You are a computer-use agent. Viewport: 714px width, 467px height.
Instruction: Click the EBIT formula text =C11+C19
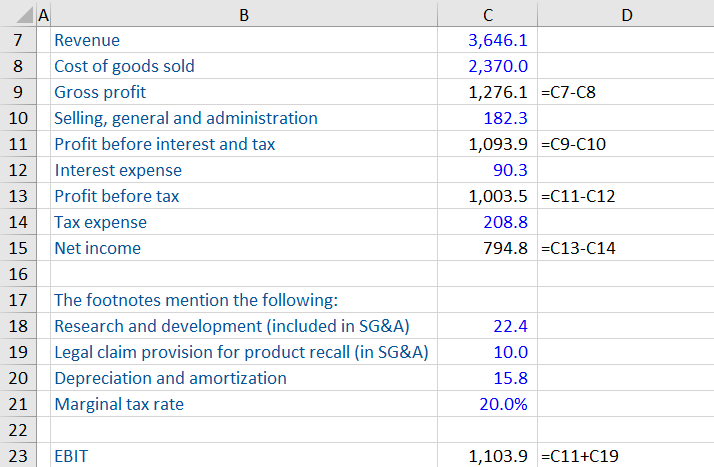[579, 456]
